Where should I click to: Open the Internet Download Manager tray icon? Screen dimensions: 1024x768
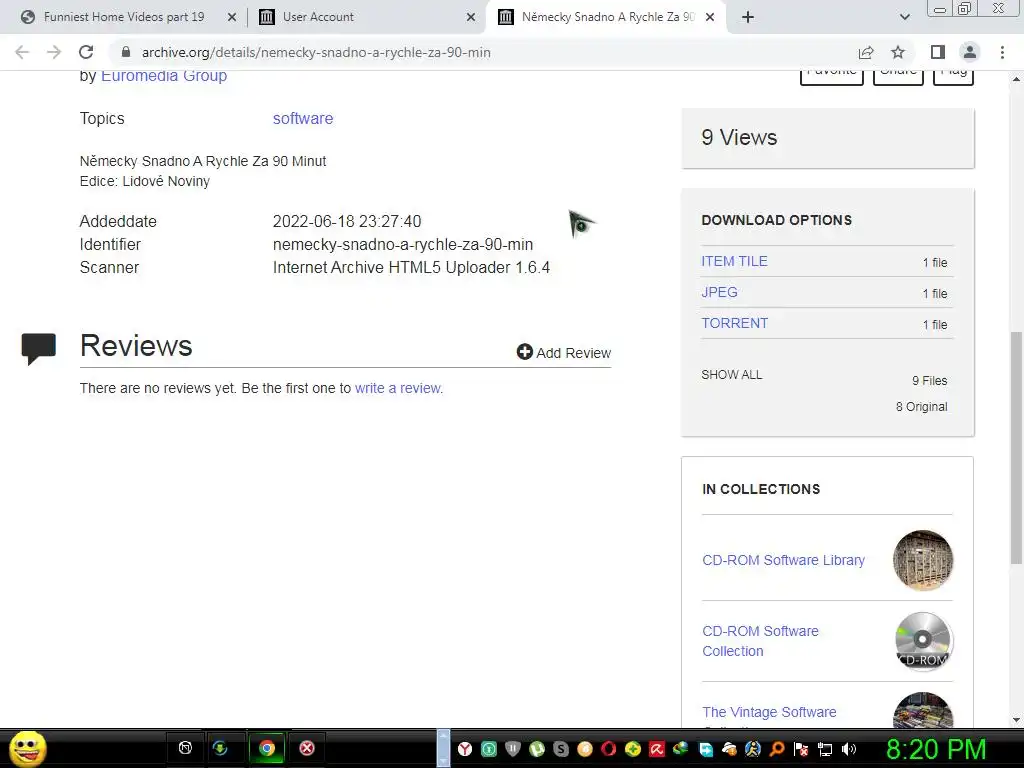pos(680,749)
